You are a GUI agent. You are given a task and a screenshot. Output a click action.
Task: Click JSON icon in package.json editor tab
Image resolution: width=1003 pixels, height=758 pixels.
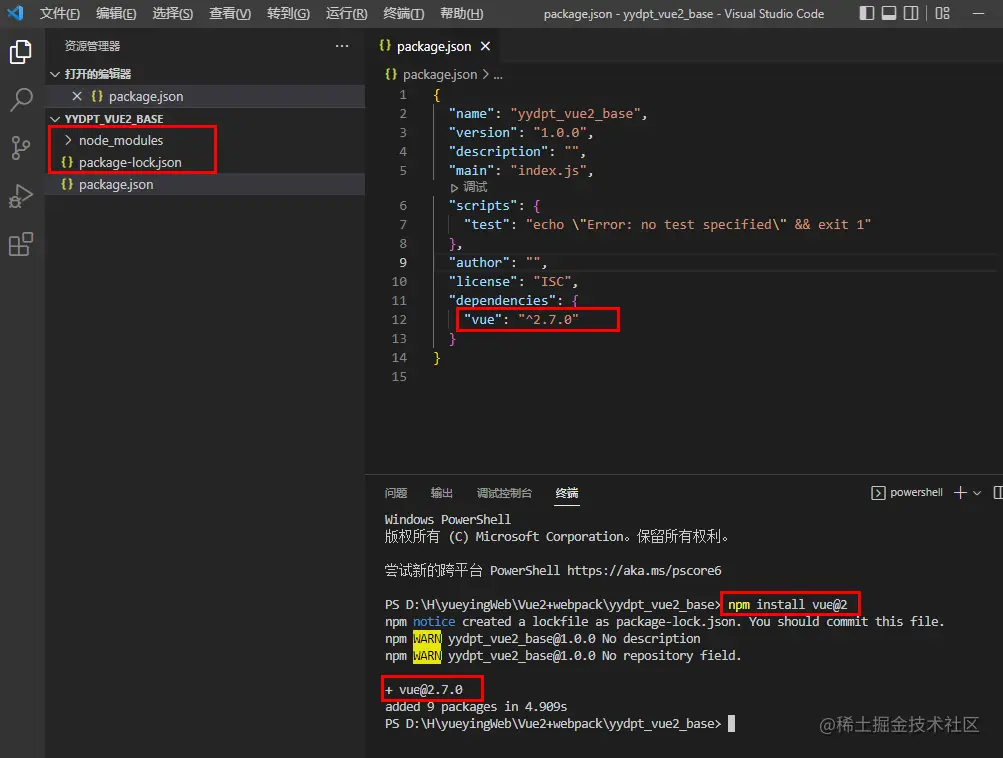[x=385, y=45]
